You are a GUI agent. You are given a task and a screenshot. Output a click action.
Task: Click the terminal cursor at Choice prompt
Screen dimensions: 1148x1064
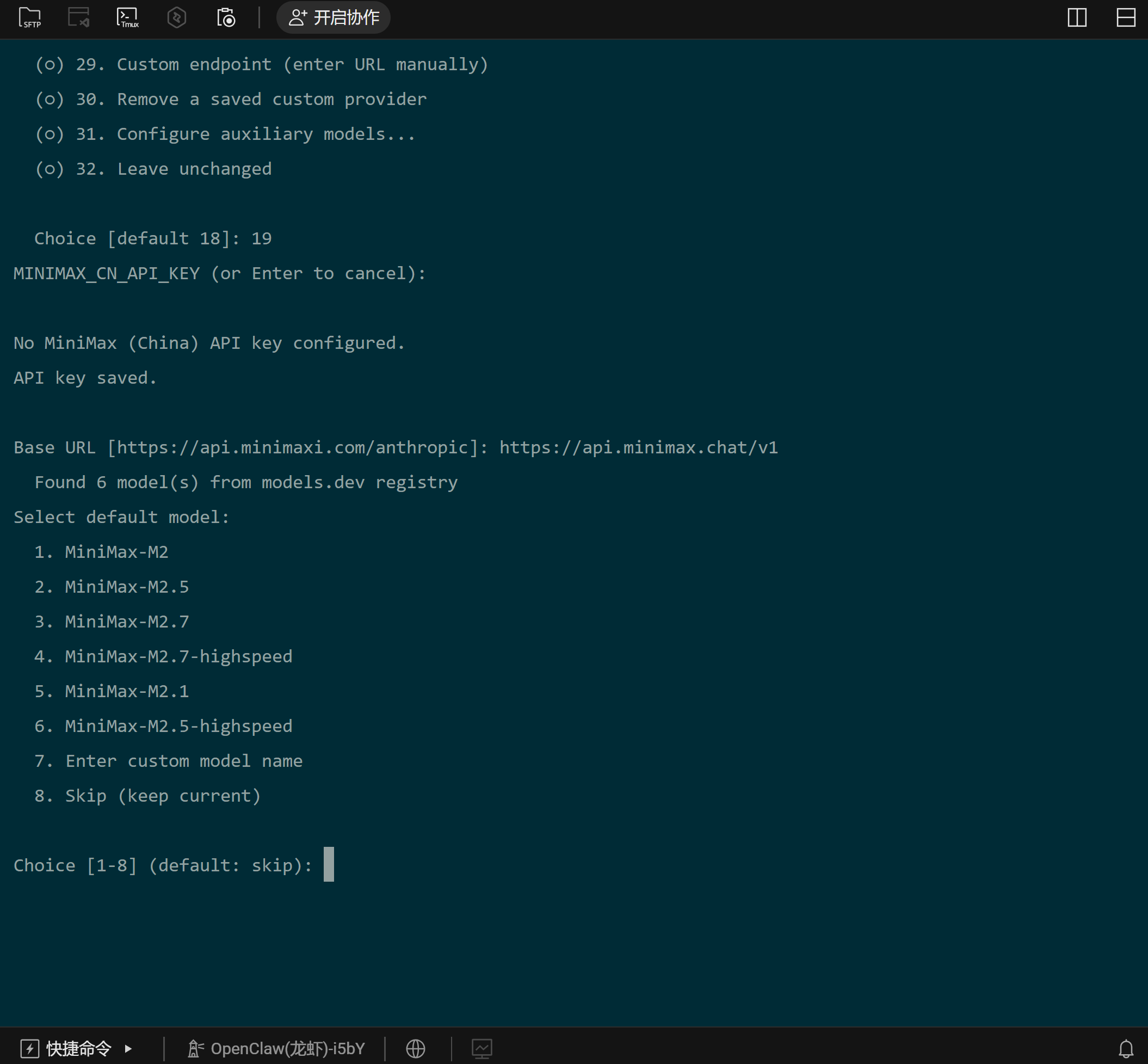coord(329,864)
